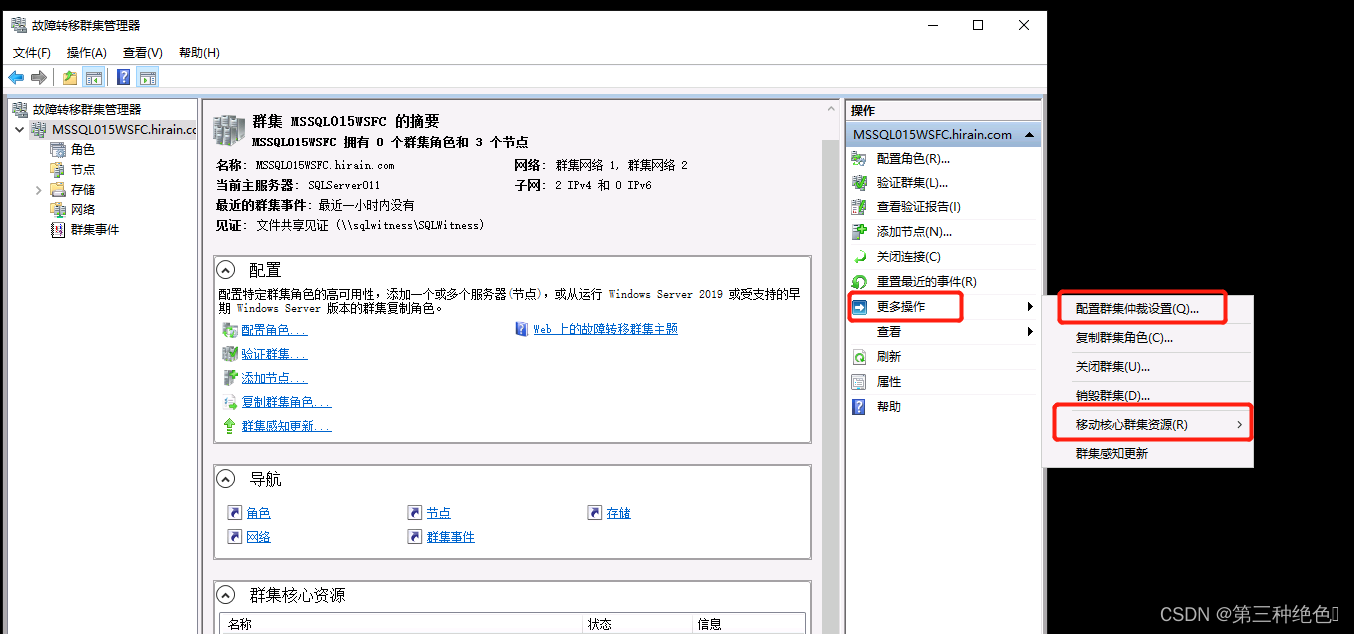This screenshot has height=634, width=1354.
Task: Open the Web 上的故障转移群集主题 link
Action: click(605, 329)
